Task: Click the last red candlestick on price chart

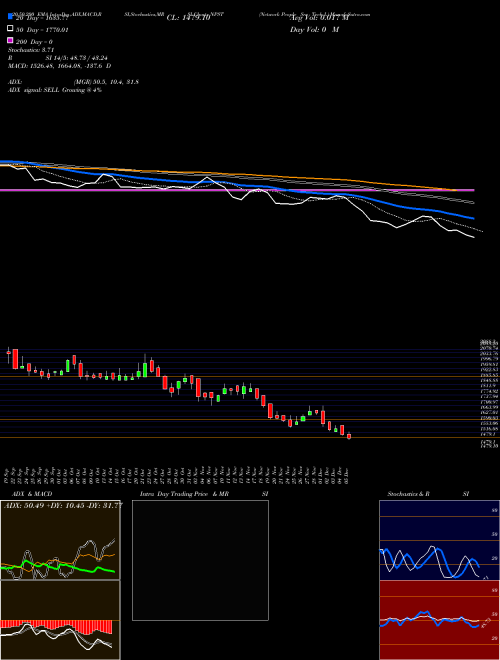Action: pos(349,436)
